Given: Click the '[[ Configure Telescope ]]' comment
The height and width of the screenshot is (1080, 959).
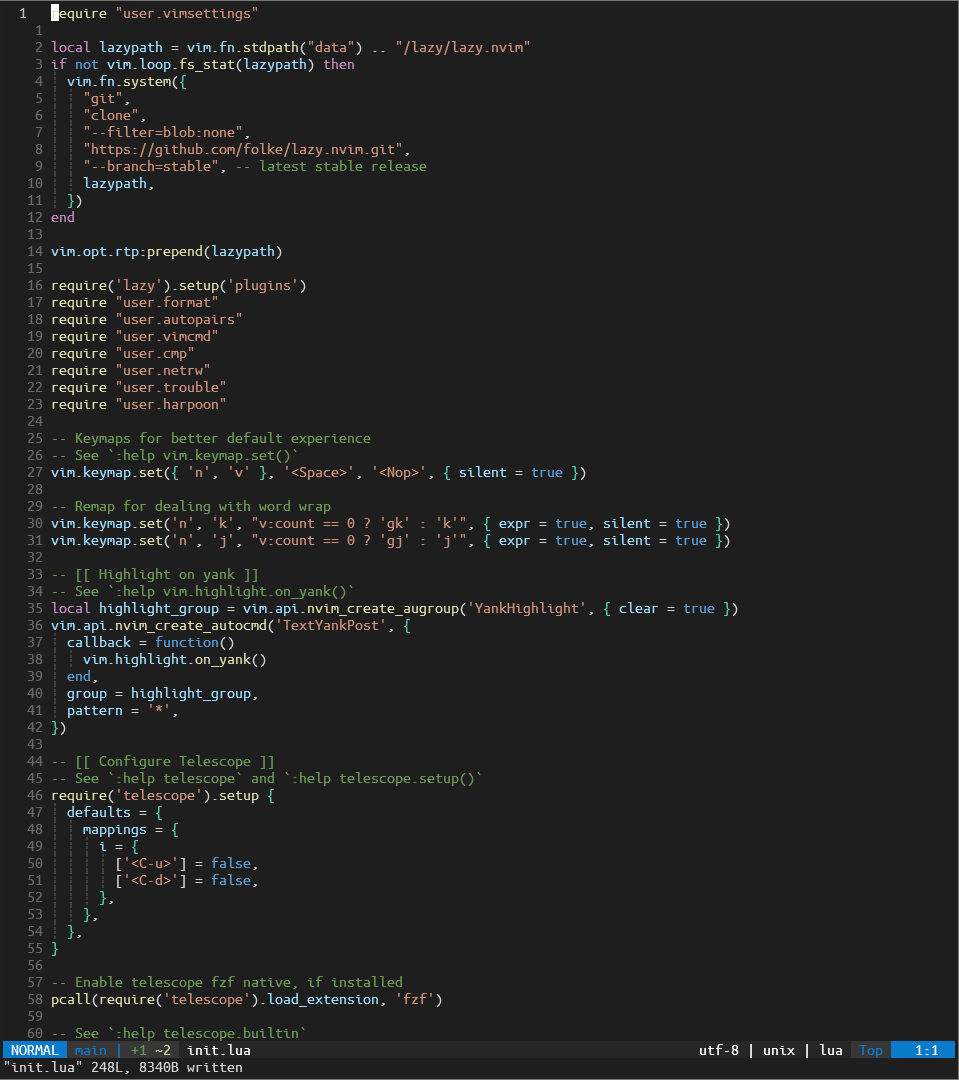Looking at the screenshot, I should point(163,761).
